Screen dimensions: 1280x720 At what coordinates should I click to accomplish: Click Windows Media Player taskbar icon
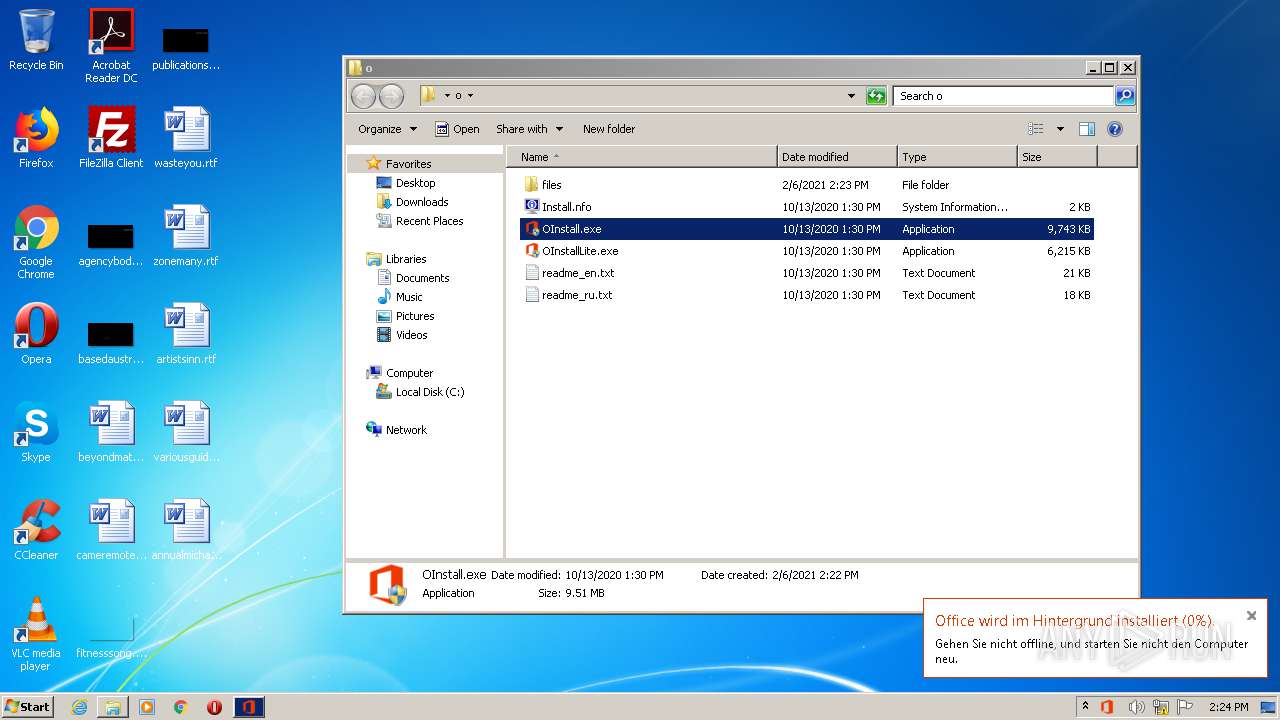(x=147, y=707)
